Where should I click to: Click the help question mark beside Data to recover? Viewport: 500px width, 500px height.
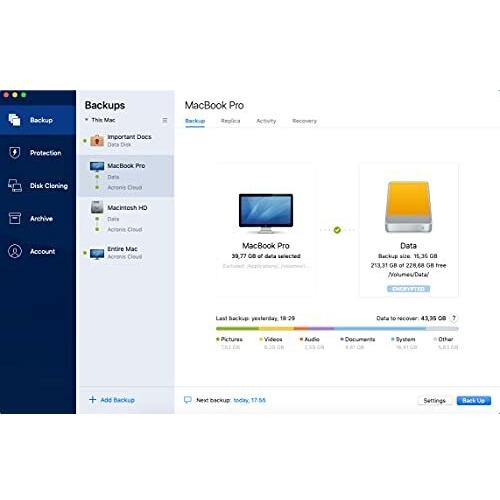454,318
